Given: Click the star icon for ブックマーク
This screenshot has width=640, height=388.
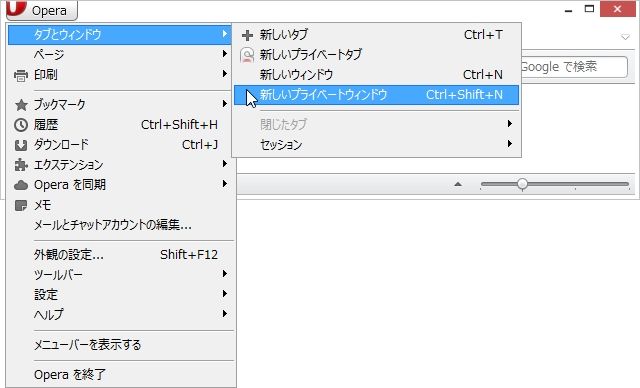Looking at the screenshot, I should 21,105.
